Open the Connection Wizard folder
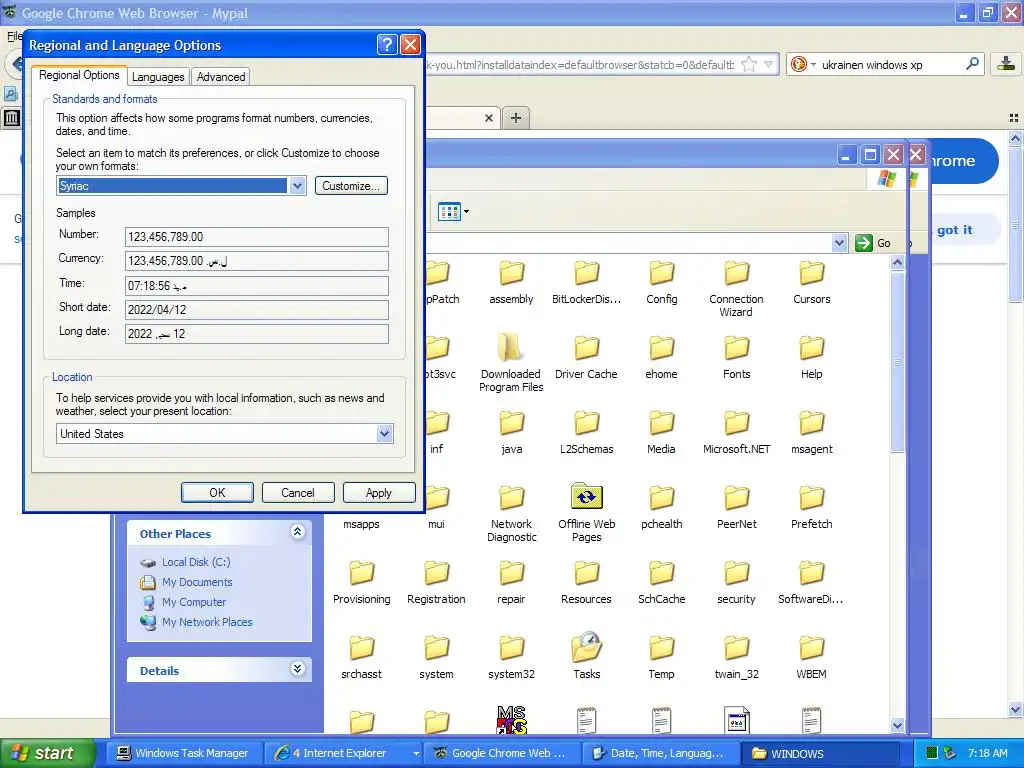The height and width of the screenshot is (768, 1024). (x=736, y=289)
